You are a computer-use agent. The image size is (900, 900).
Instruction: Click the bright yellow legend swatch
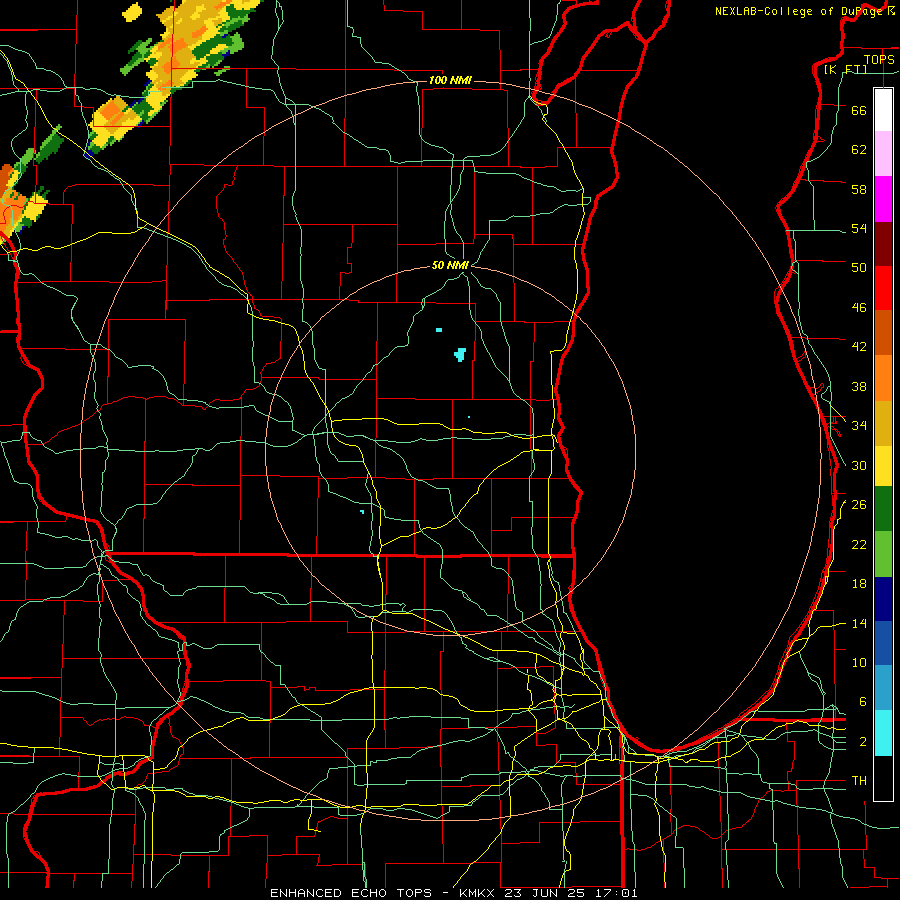click(883, 465)
